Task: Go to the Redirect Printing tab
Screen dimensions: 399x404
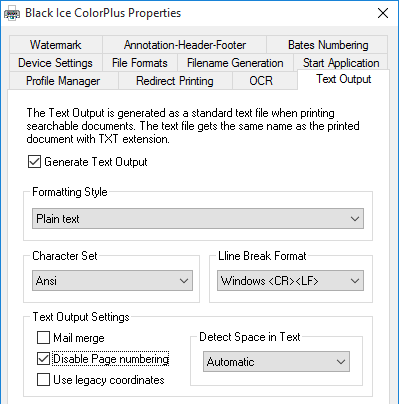Action: click(x=175, y=81)
